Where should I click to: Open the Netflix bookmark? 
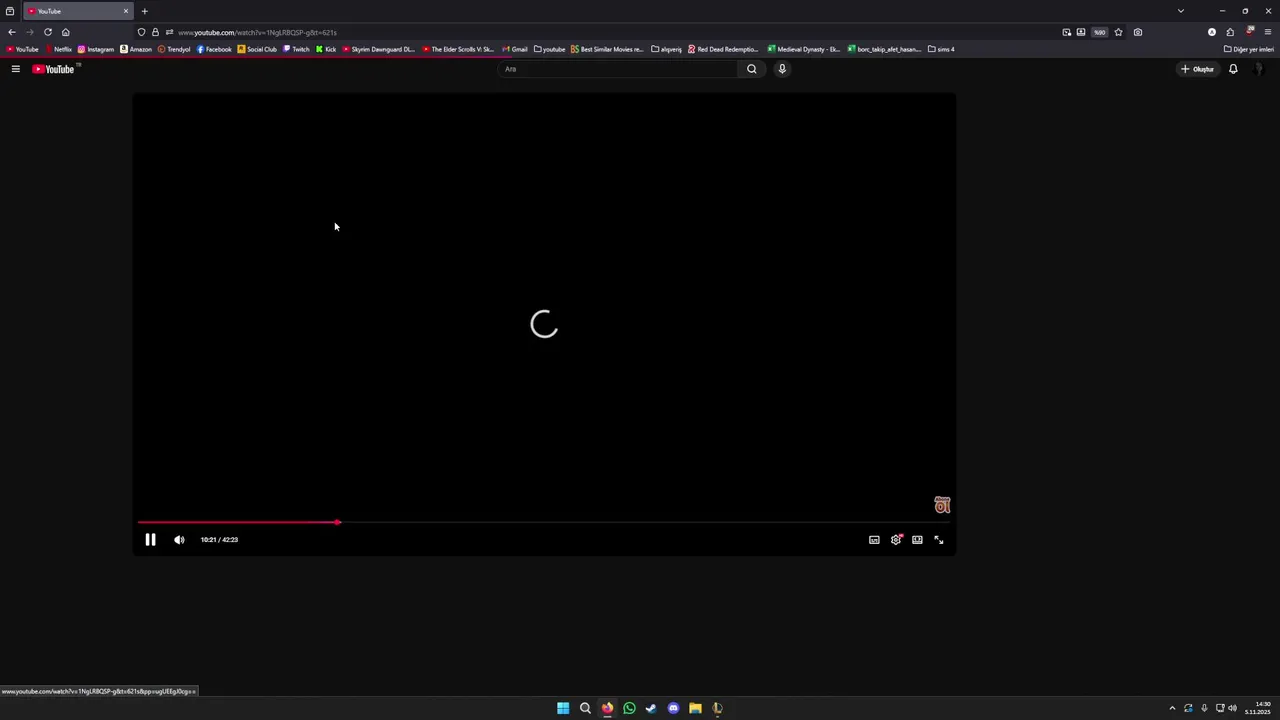tap(58, 49)
